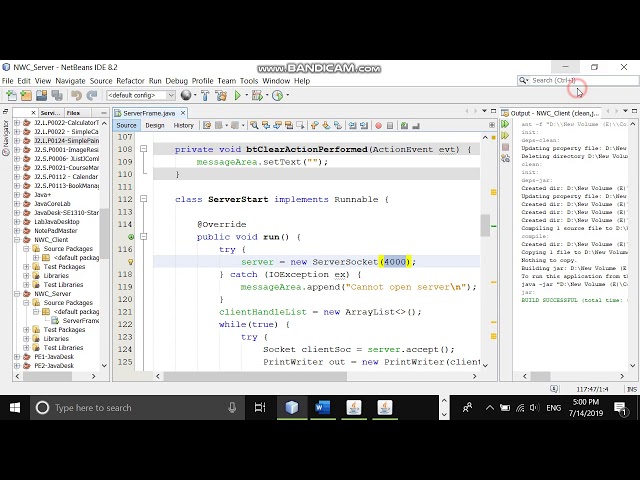This screenshot has height=480, width=640.
Task: Undo the last edit
Action: 76,96
